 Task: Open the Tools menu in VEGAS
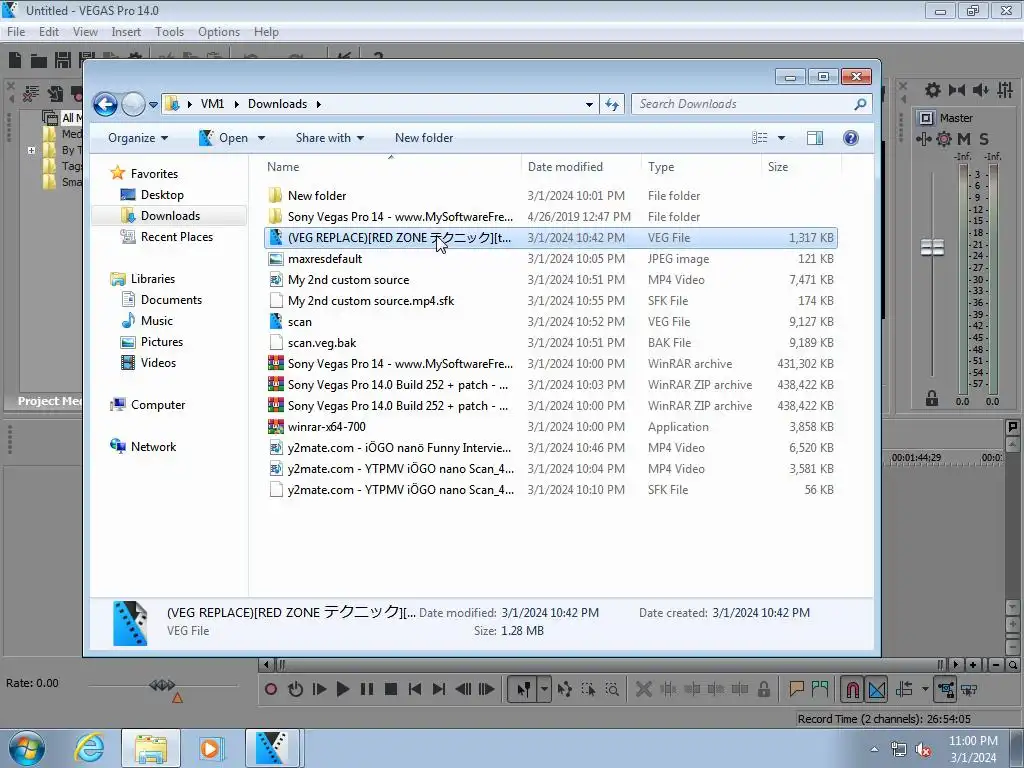[x=169, y=31]
